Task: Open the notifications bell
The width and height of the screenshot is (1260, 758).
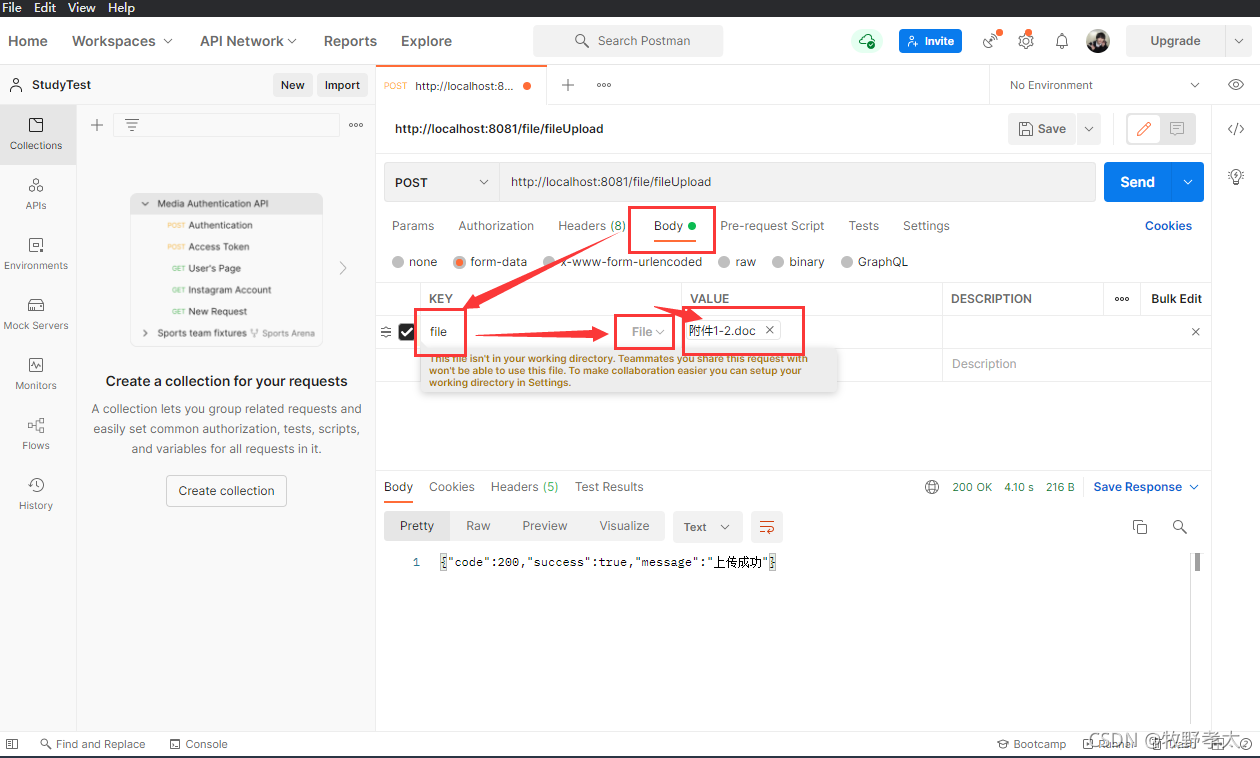Action: (x=1062, y=41)
